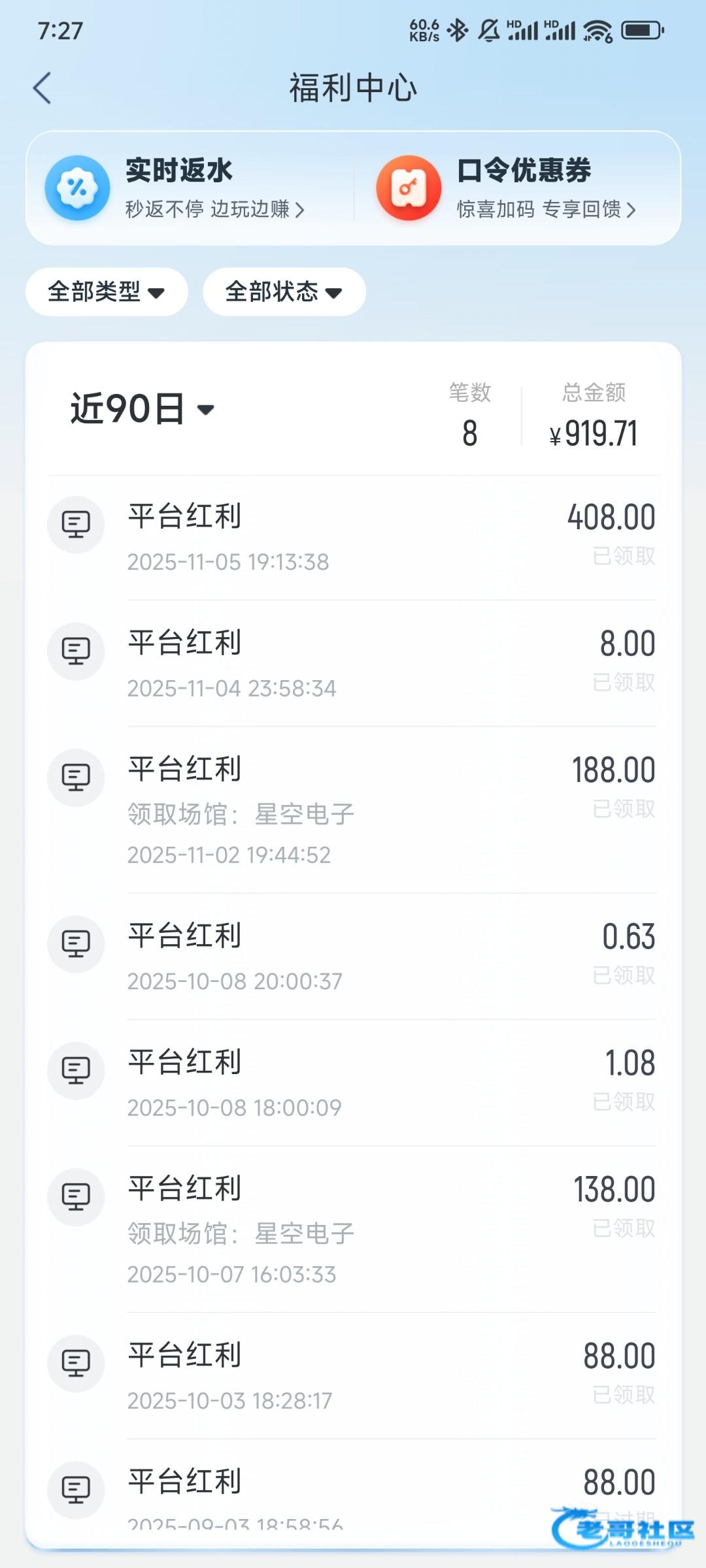
Task: Open the 全部状态 filter dropdown
Action: (284, 292)
